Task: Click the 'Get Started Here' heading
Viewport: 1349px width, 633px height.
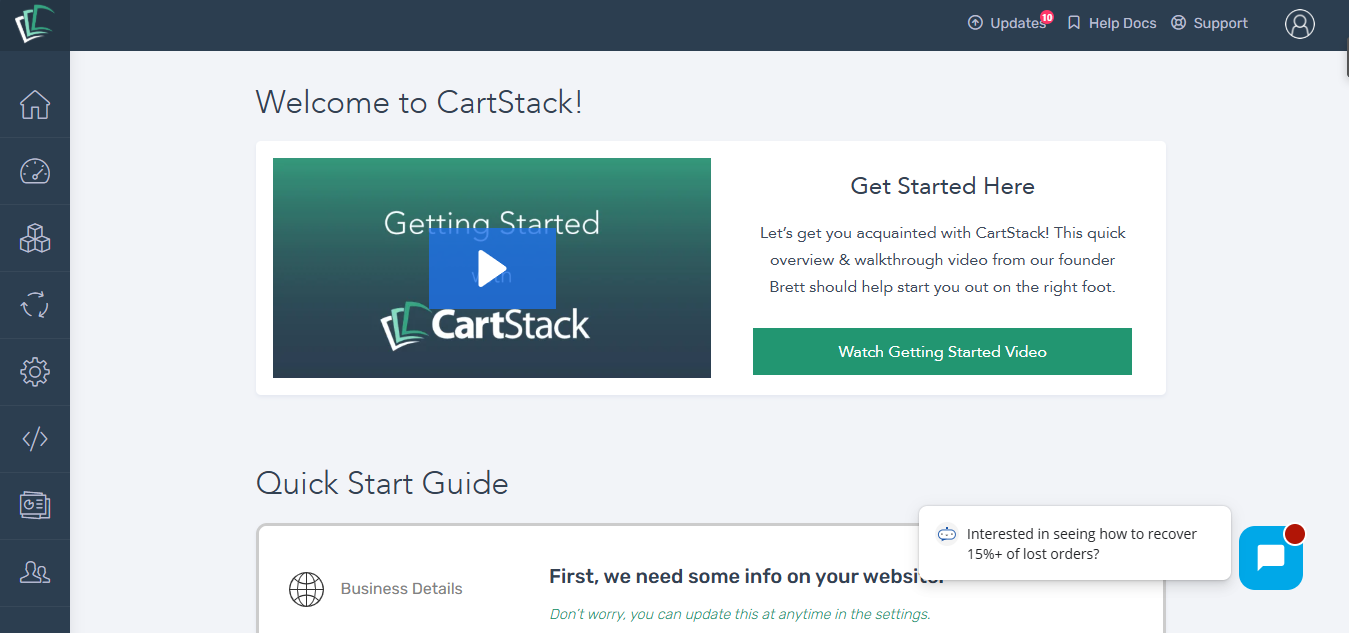Action: 942,186
